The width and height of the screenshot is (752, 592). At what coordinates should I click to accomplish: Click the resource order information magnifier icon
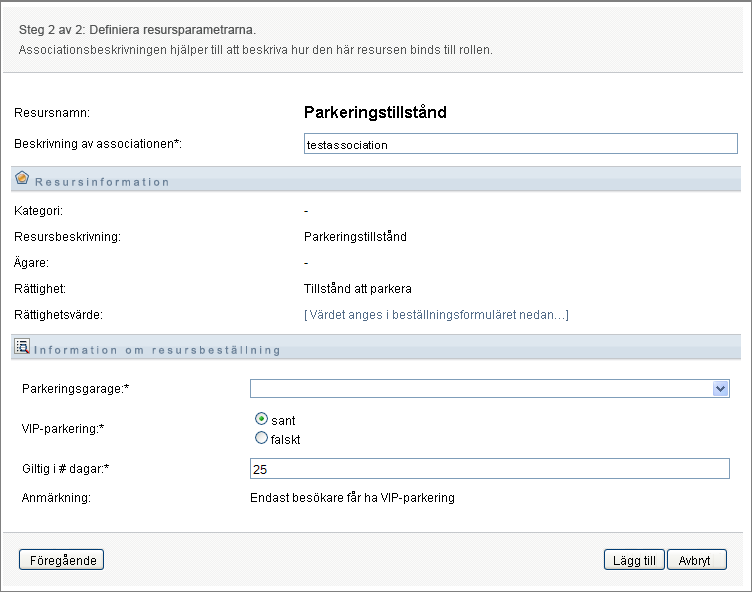click(22, 347)
